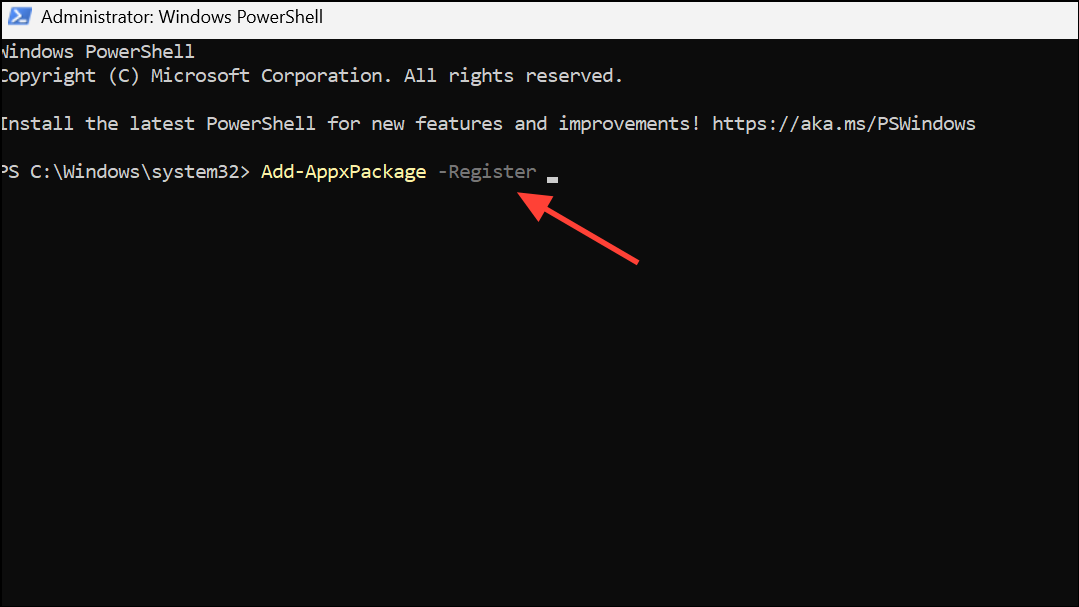Click the word 'reserved.' in the copyright line
Viewport: 1079px width, 607px height.
(574, 76)
